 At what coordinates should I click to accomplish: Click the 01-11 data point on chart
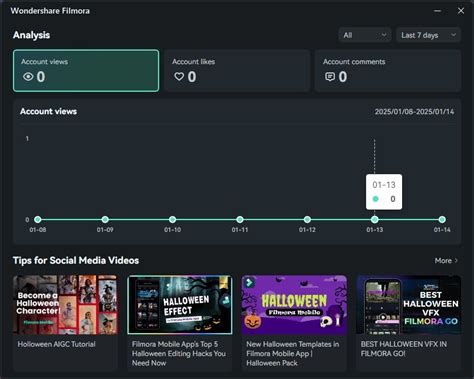(x=240, y=219)
